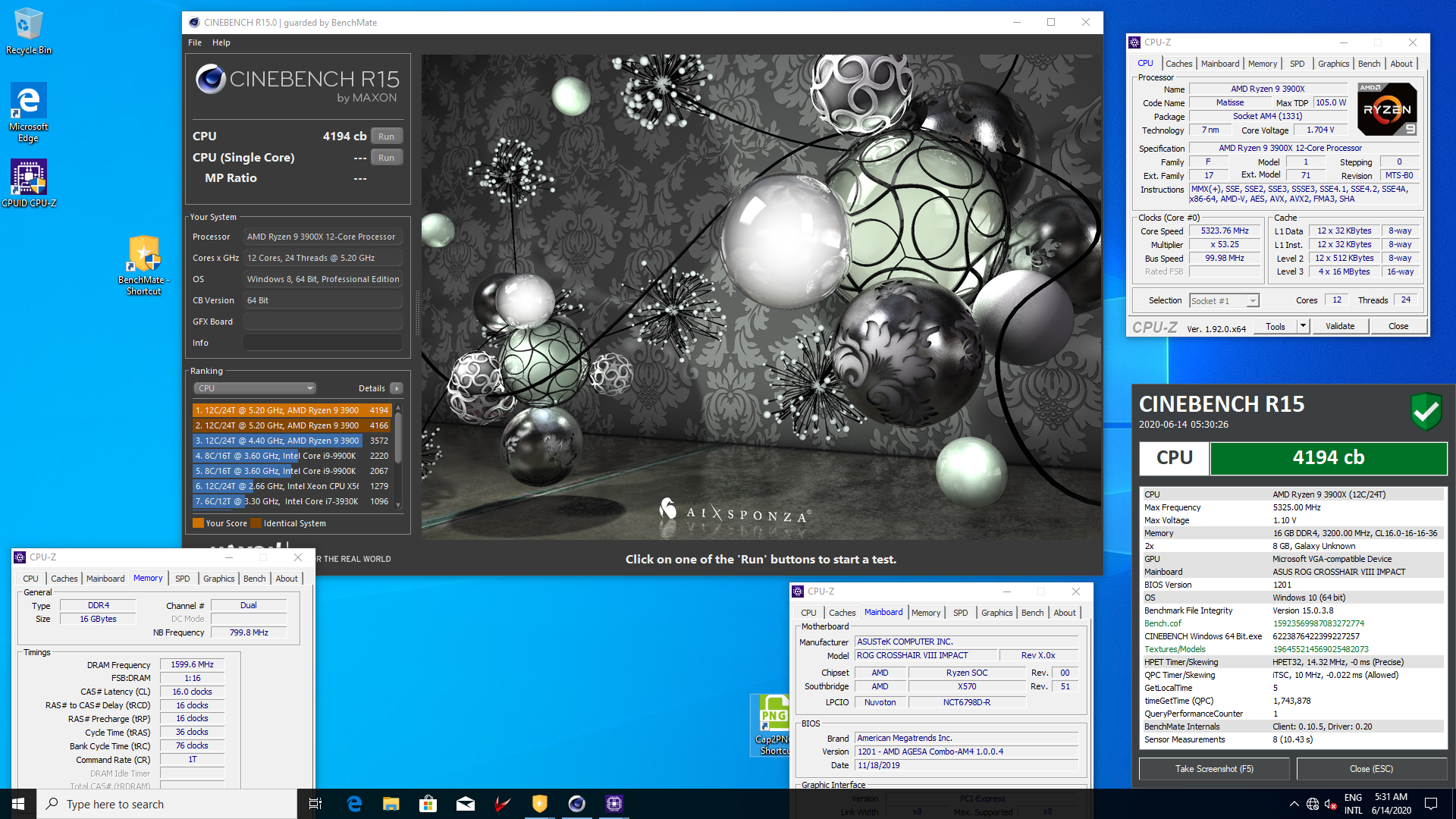
Task: Click the Validate button in CPU-Z
Action: click(x=1339, y=327)
